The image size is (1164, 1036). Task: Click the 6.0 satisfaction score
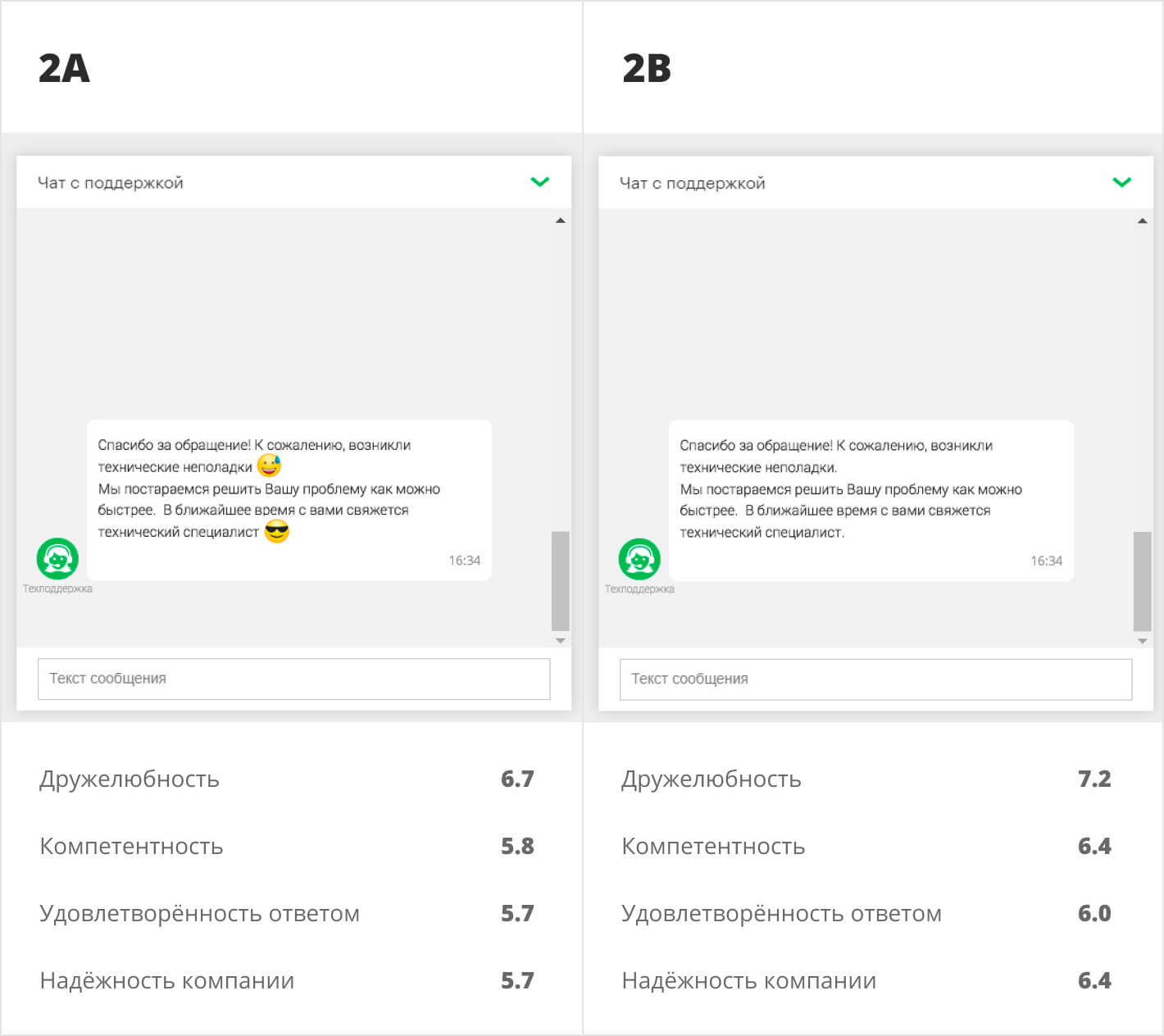(1094, 913)
